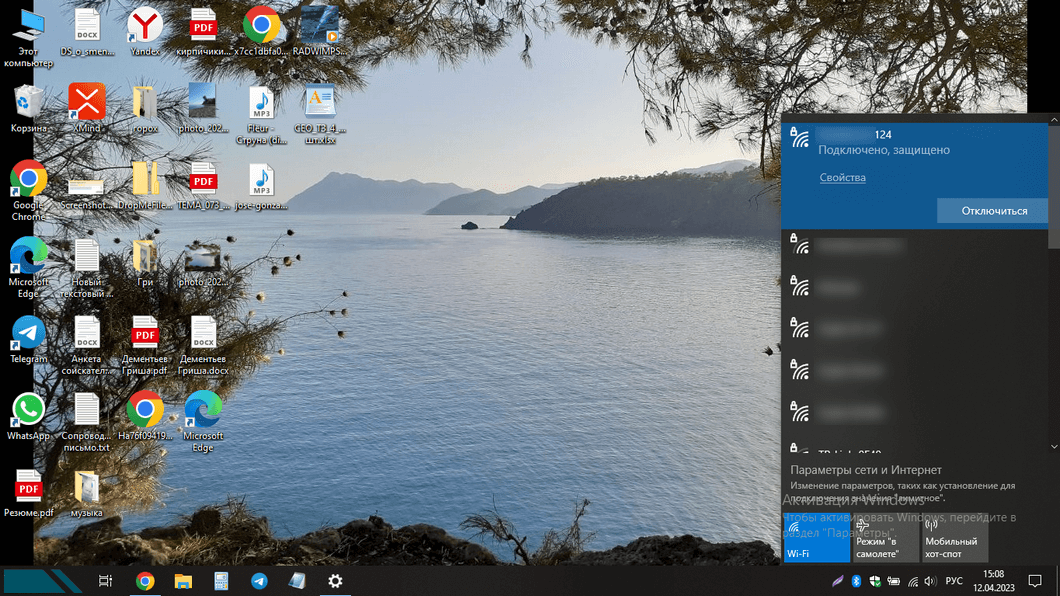Switch input language РУС indicator
The width and height of the screenshot is (1060, 596).
tap(954, 581)
